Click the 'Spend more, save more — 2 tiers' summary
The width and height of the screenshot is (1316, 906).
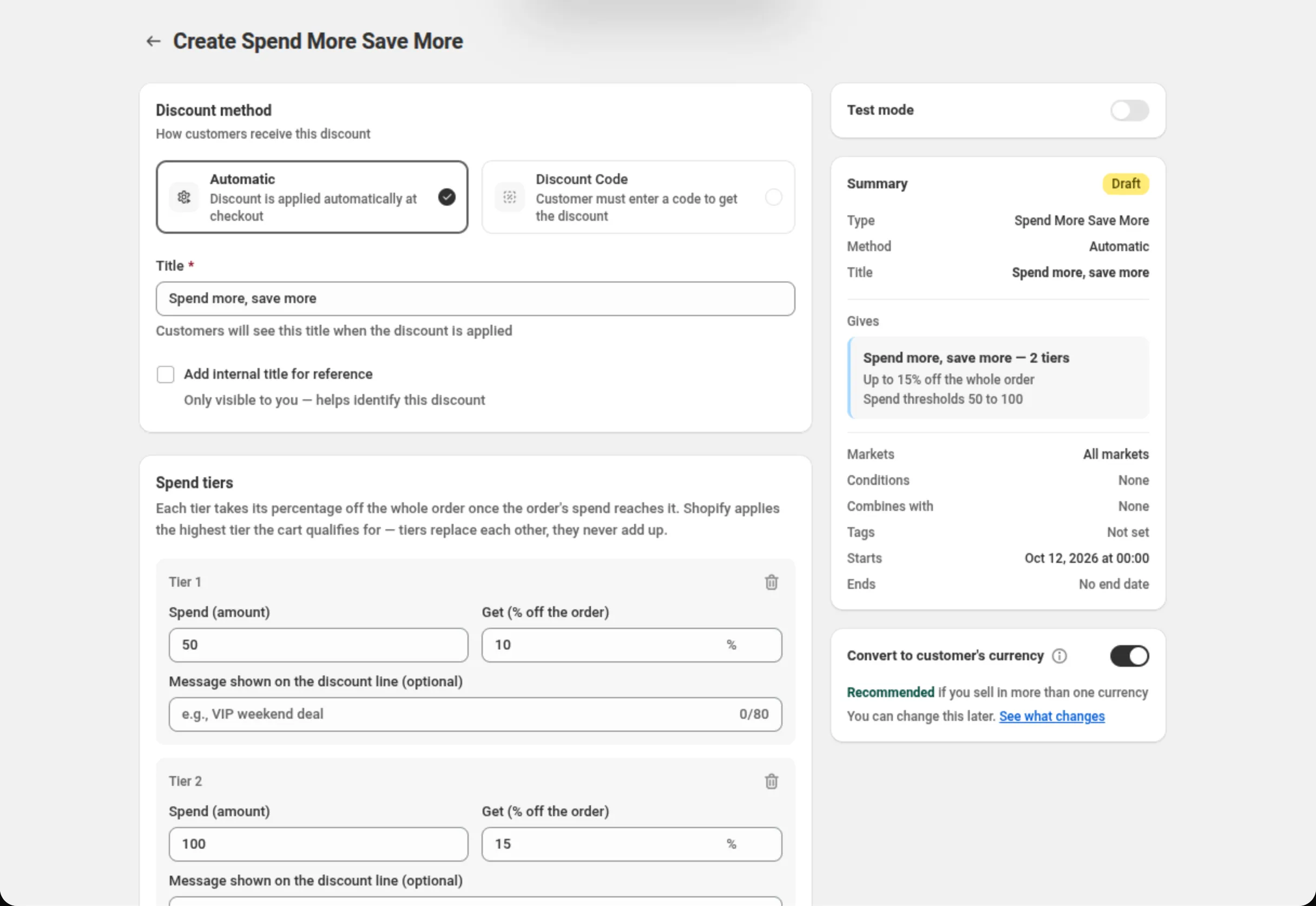966,358
